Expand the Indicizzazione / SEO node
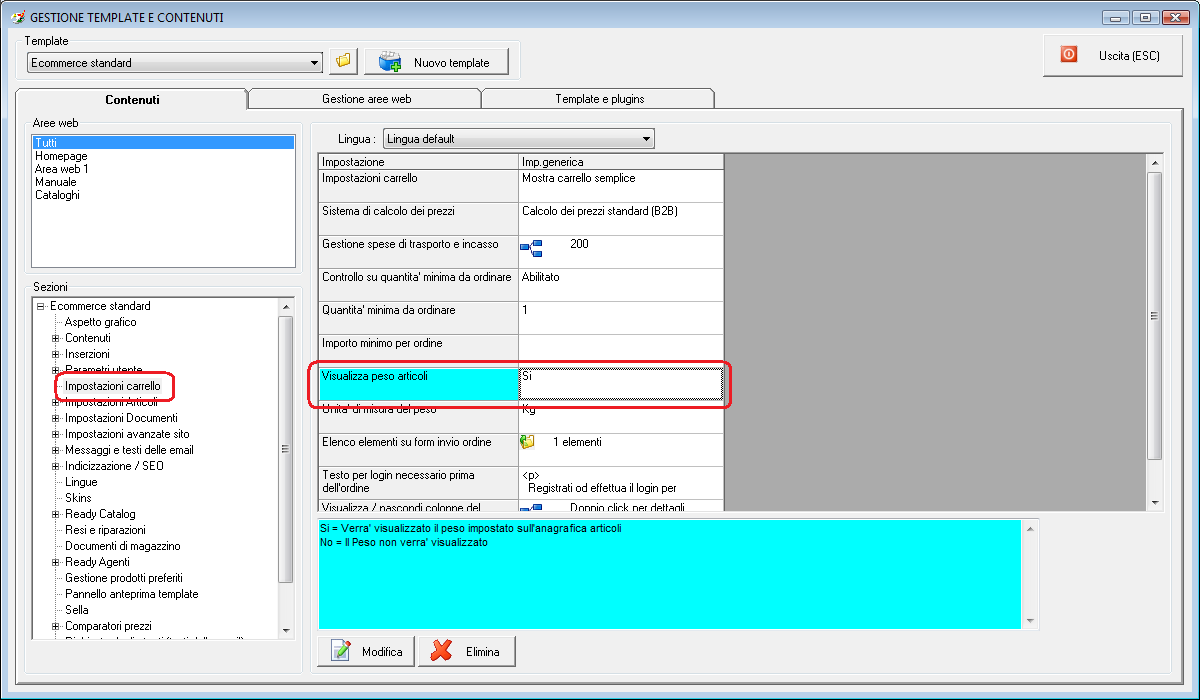 coord(56,466)
